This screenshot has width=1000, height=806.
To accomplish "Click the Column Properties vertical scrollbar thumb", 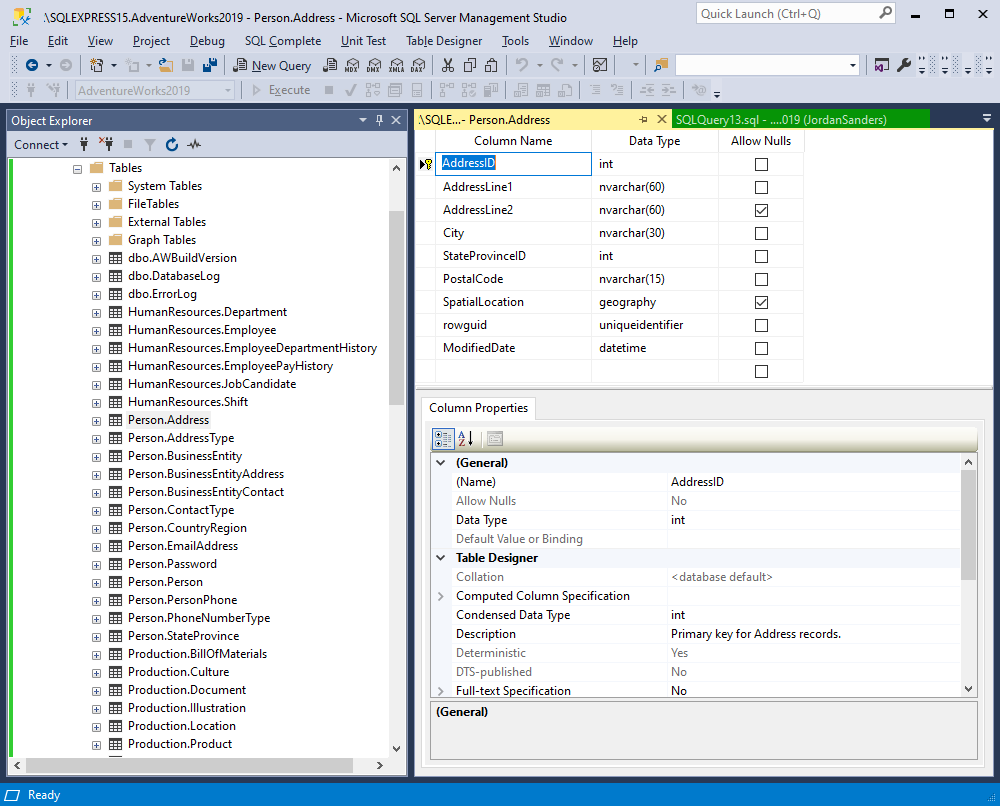I will point(968,525).
